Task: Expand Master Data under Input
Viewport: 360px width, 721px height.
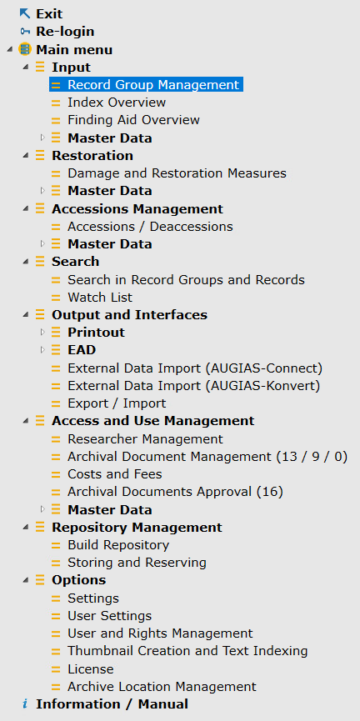Action: pos(43,137)
